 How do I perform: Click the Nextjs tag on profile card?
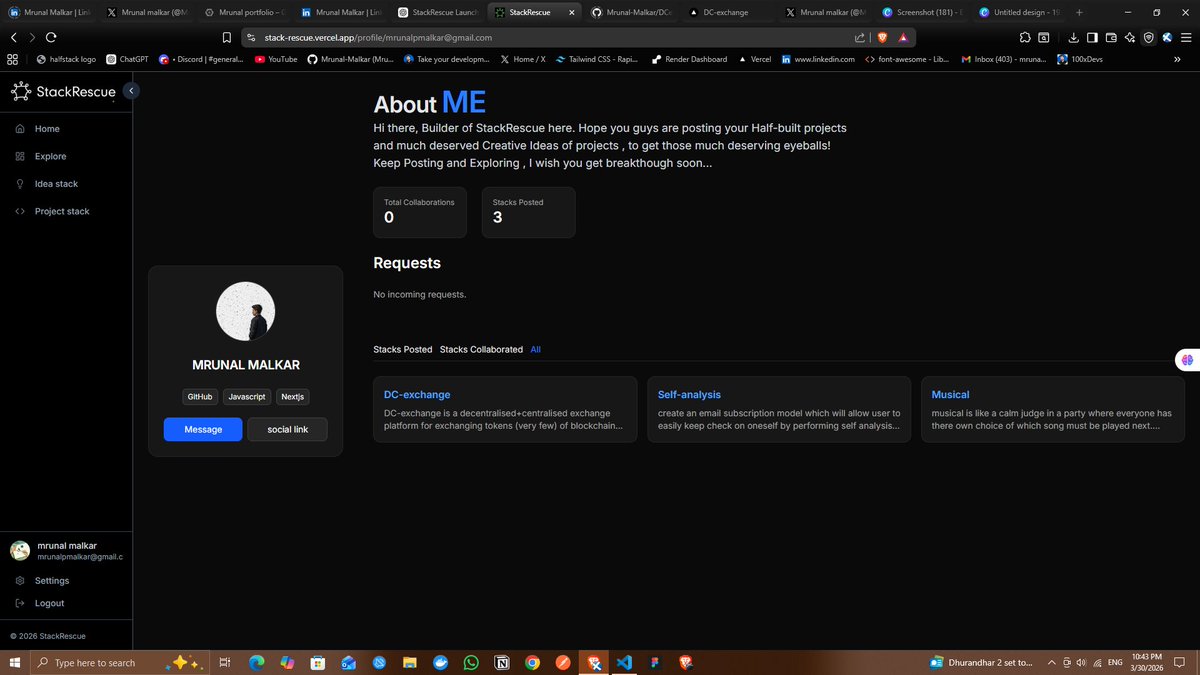click(x=293, y=397)
